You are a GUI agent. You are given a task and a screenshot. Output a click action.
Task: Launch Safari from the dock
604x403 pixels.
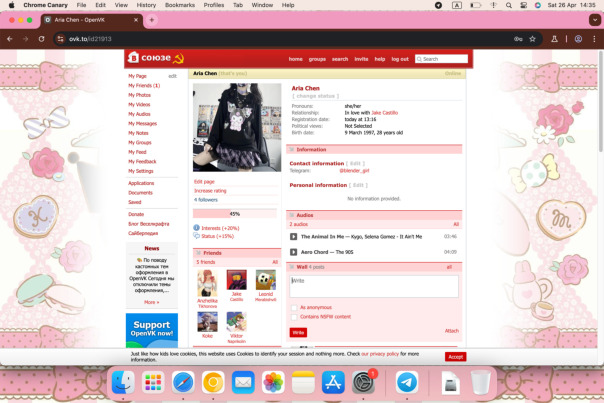click(x=183, y=382)
